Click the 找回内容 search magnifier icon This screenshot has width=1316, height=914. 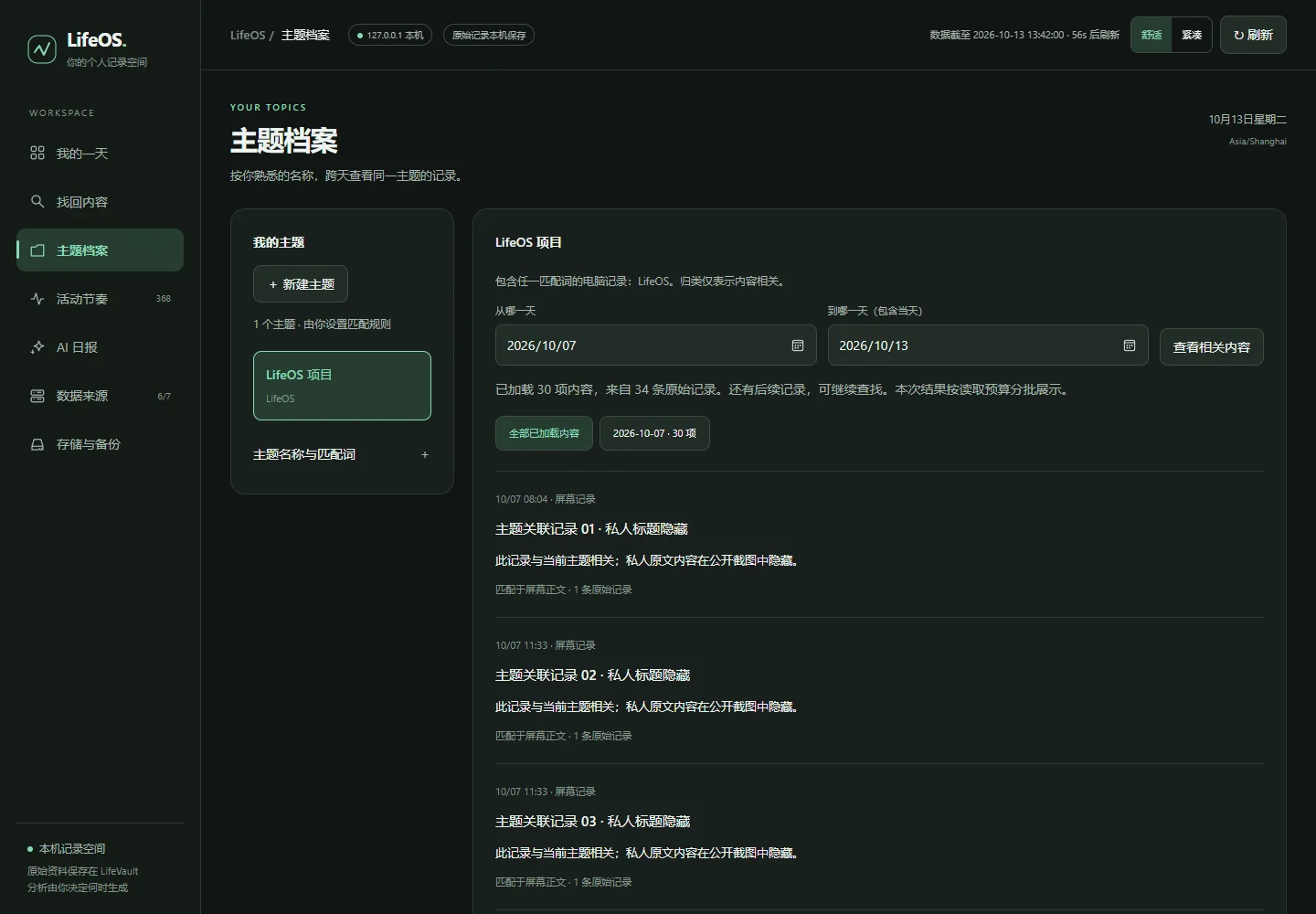[37, 201]
